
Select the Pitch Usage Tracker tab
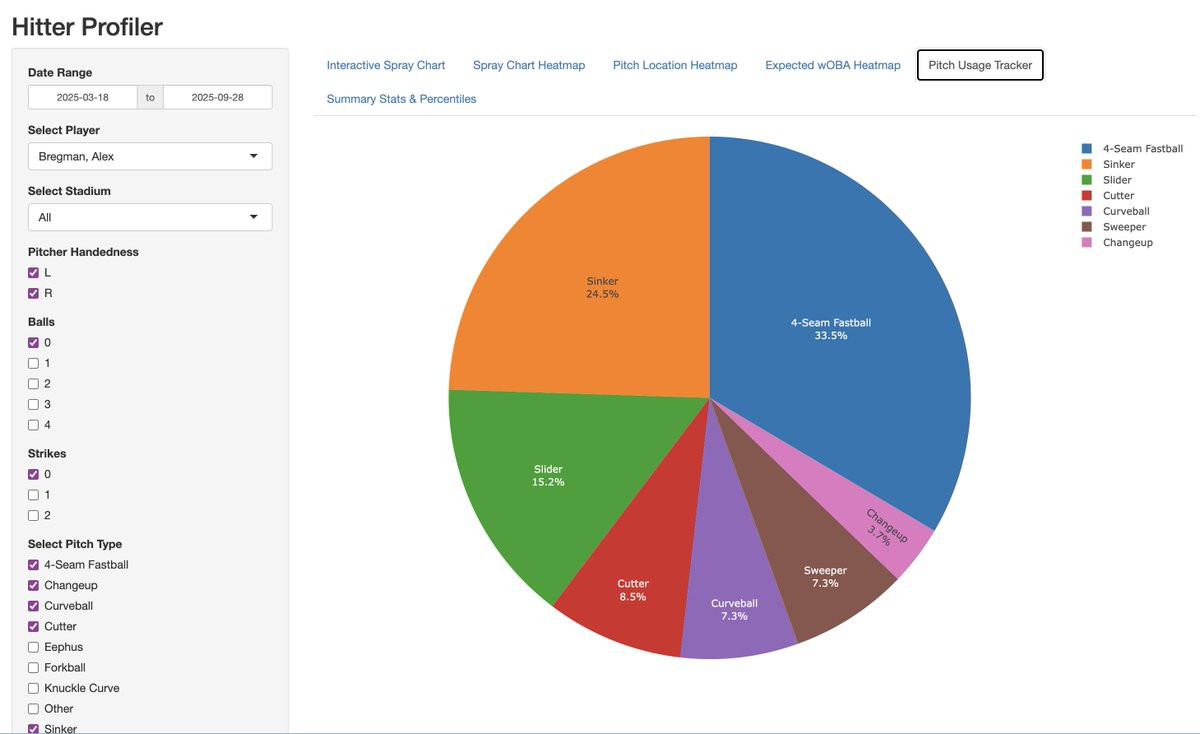pyautogui.click(x=980, y=65)
